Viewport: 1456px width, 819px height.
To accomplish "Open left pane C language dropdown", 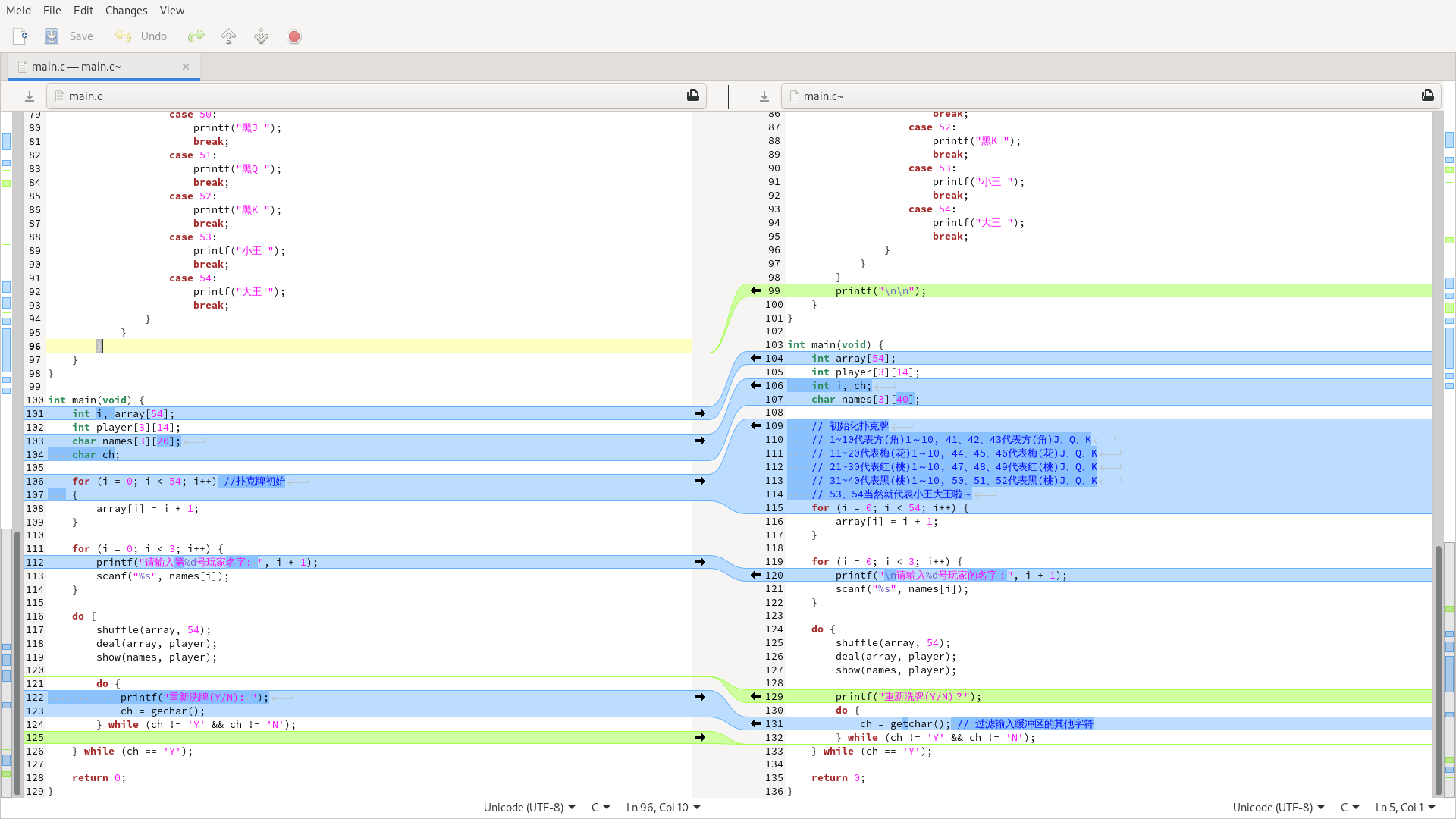I will coord(601,807).
